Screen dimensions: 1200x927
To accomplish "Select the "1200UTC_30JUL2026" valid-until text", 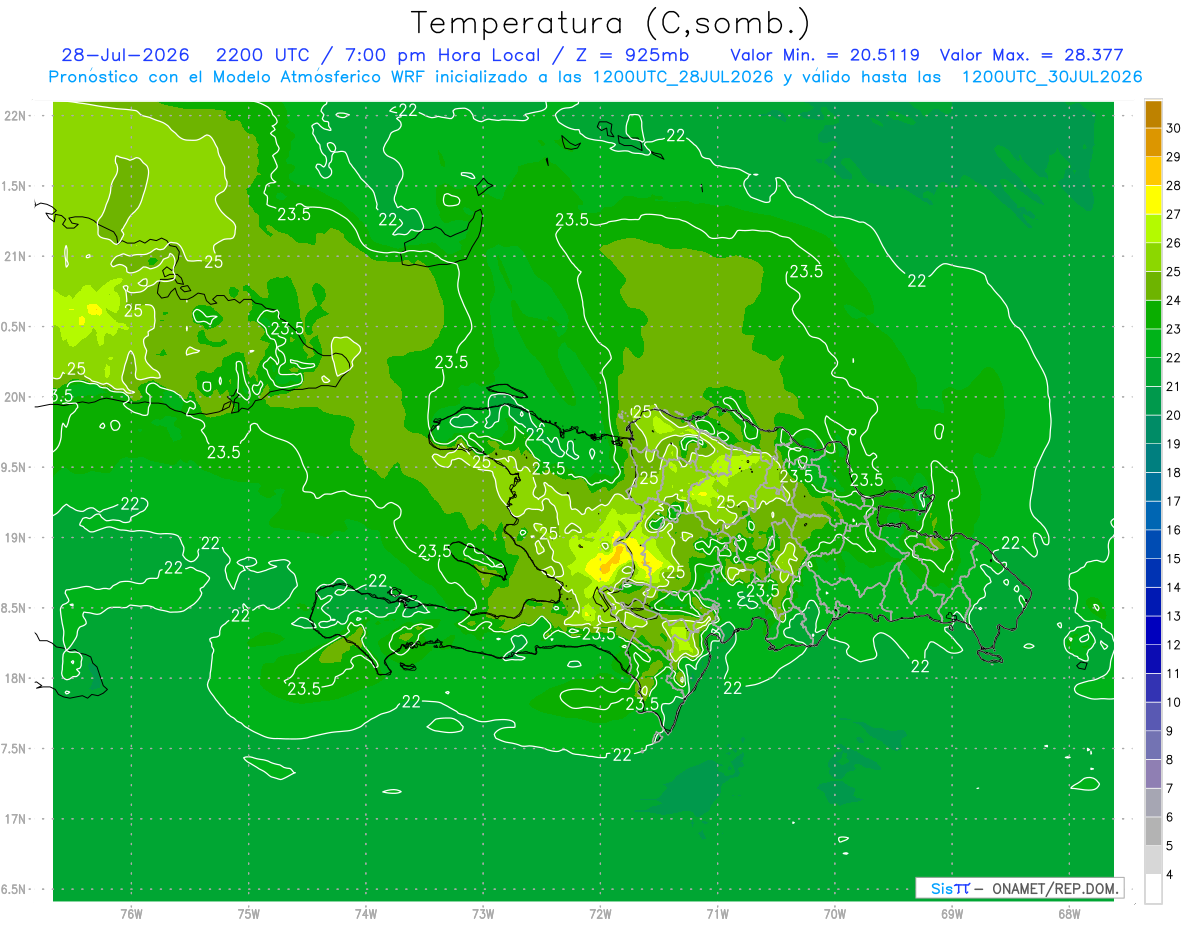I will pyautogui.click(x=1052, y=77).
